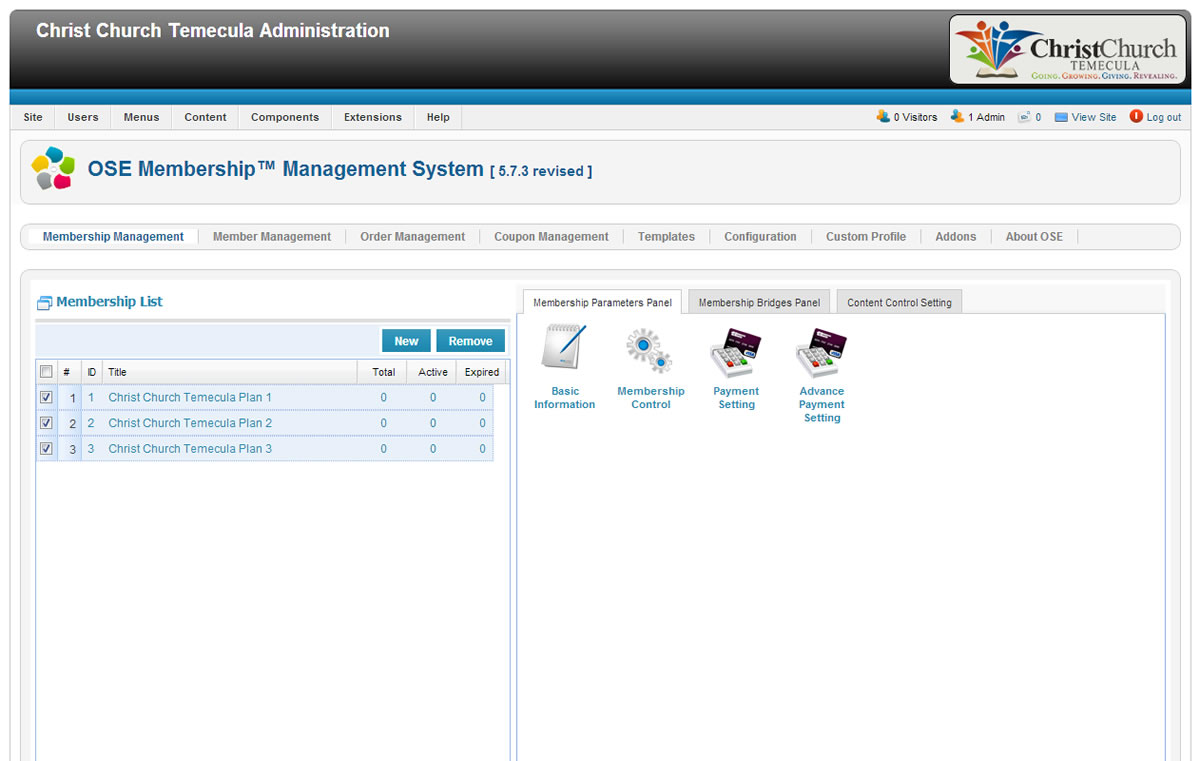Image resolution: width=1200 pixels, height=761 pixels.
Task: Toggle the select-all checkbox in list header
Action: click(46, 371)
